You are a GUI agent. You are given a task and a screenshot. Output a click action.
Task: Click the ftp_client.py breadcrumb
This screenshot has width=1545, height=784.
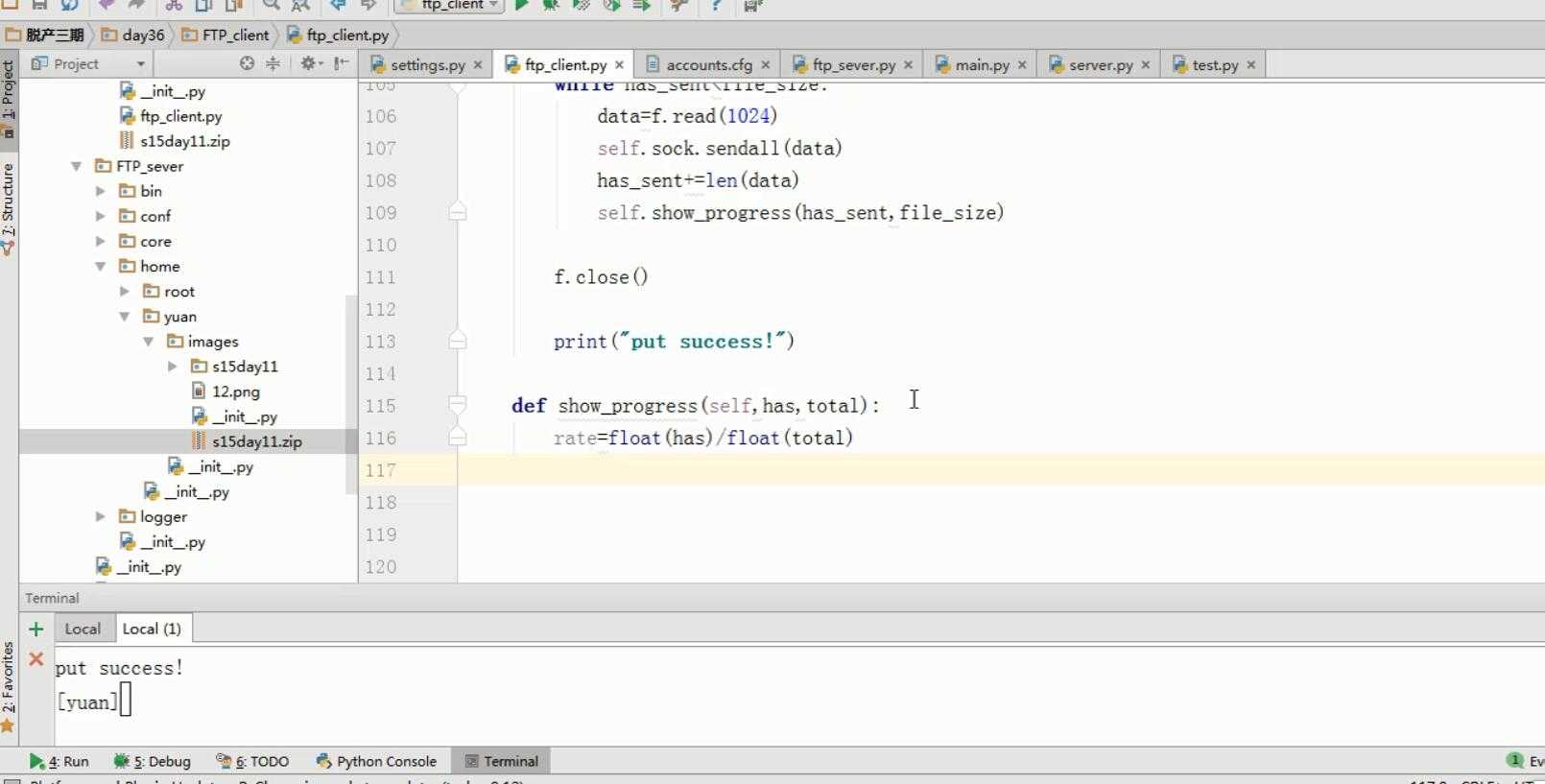[338, 35]
